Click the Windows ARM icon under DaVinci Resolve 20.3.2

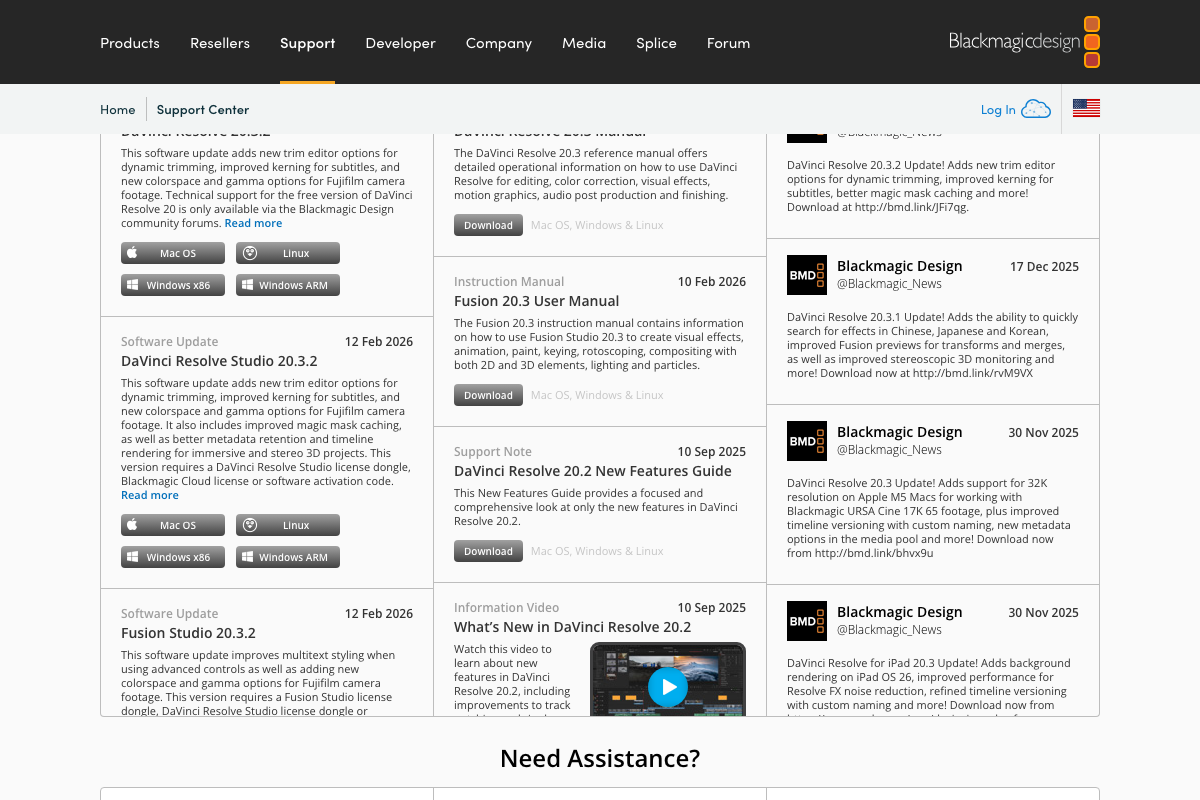click(x=250, y=285)
